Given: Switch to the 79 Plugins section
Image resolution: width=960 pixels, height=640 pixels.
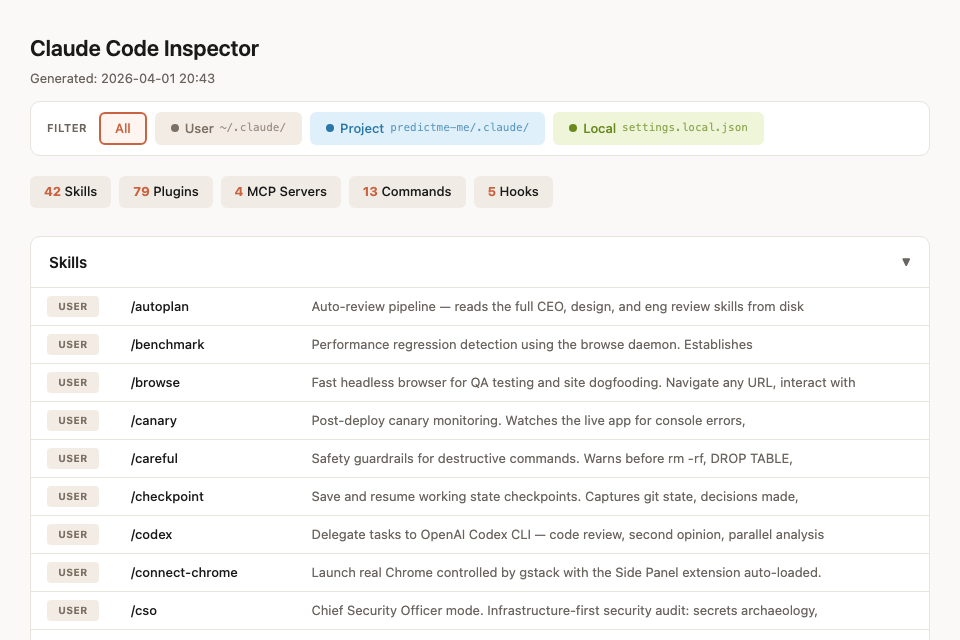Looking at the screenshot, I should (x=165, y=191).
